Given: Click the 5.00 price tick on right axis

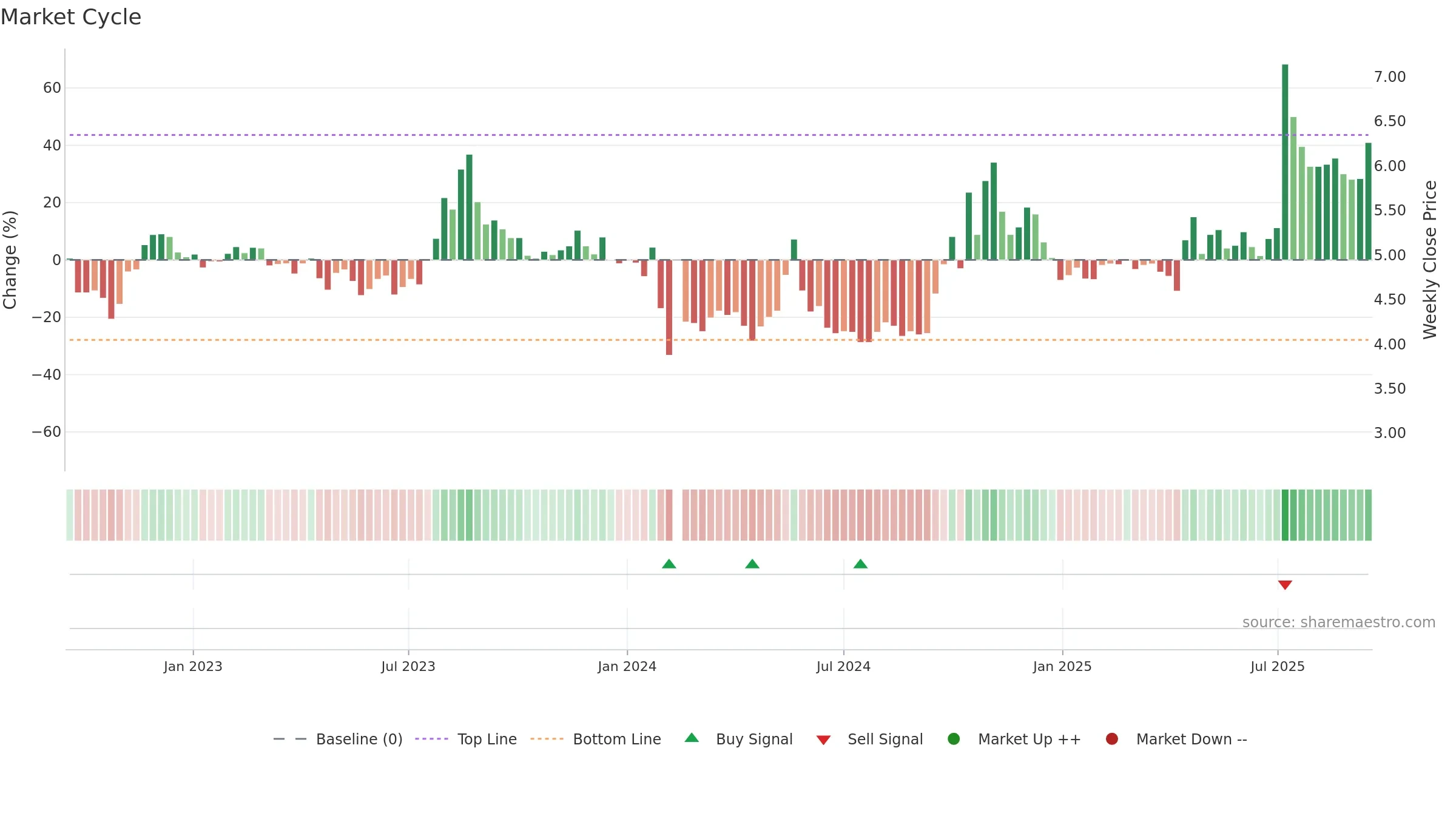Looking at the screenshot, I should (1390, 255).
